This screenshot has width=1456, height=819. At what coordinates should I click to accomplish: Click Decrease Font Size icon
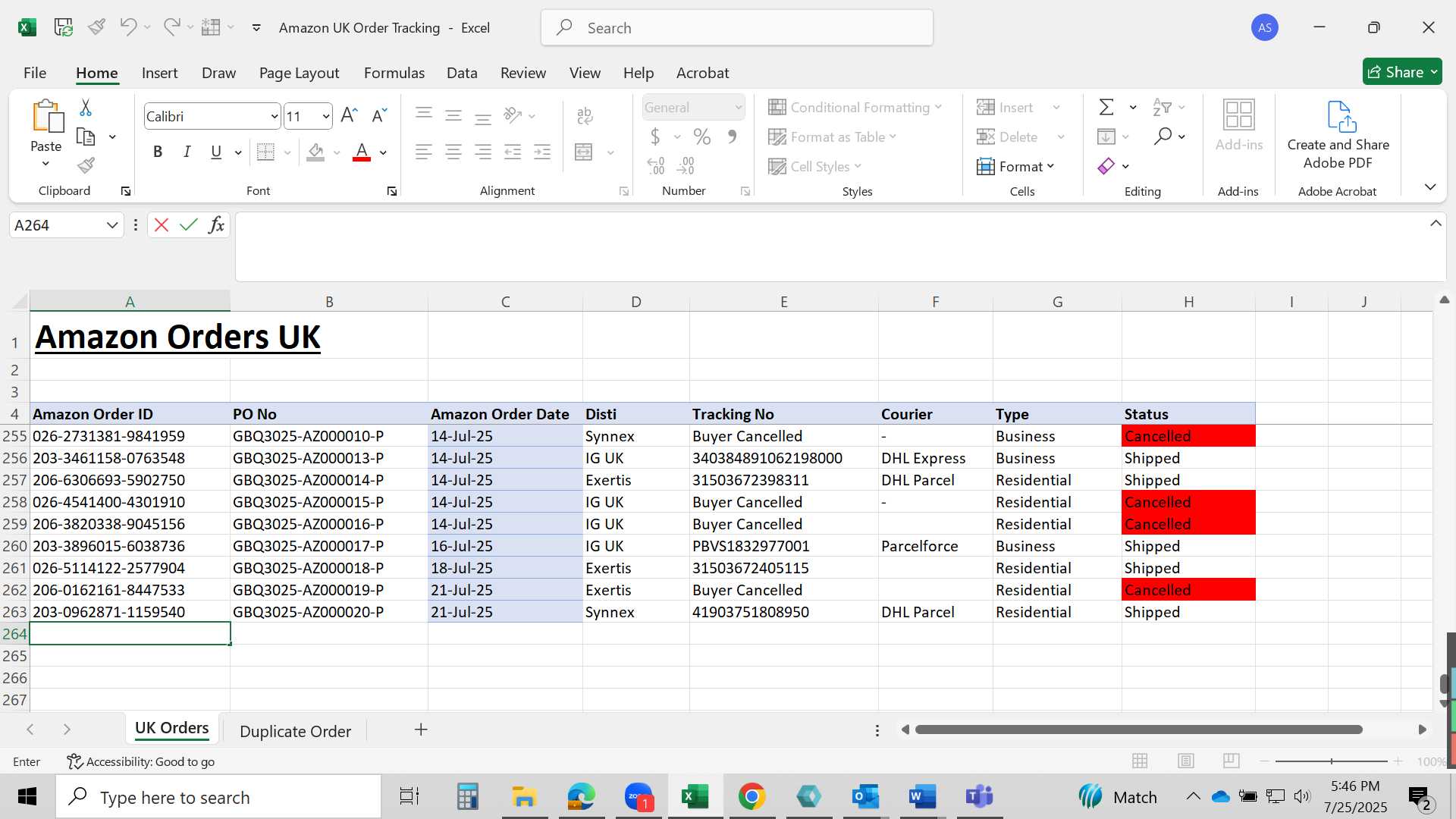click(x=379, y=115)
